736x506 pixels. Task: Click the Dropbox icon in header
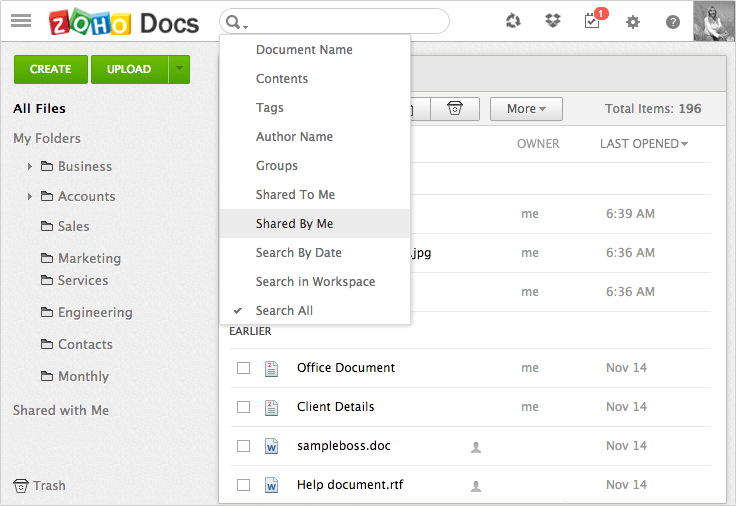pos(553,21)
